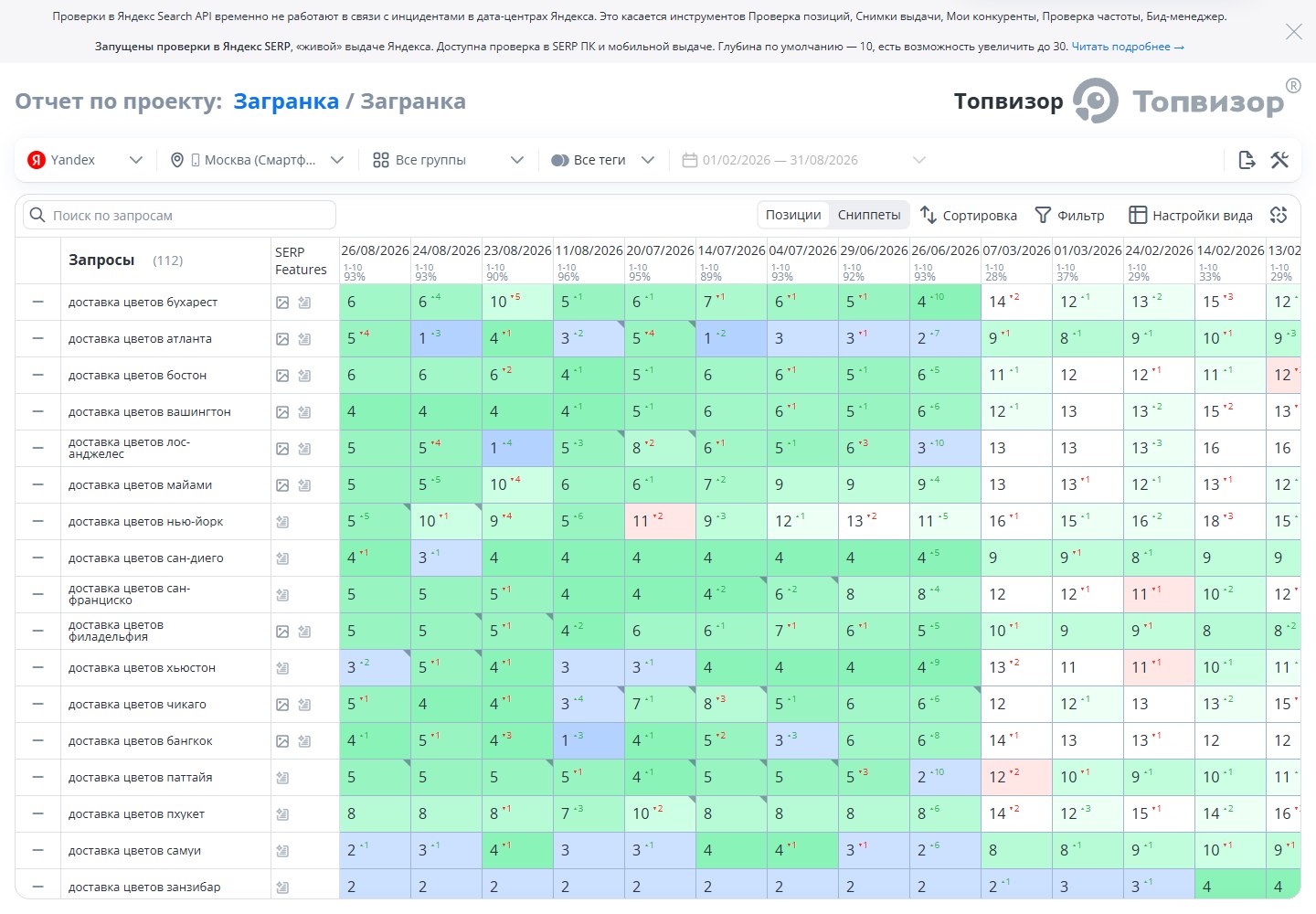The width and height of the screenshot is (1316, 914).
Task: Click the dash marker for доставка цветов майами
Action: 37,484
